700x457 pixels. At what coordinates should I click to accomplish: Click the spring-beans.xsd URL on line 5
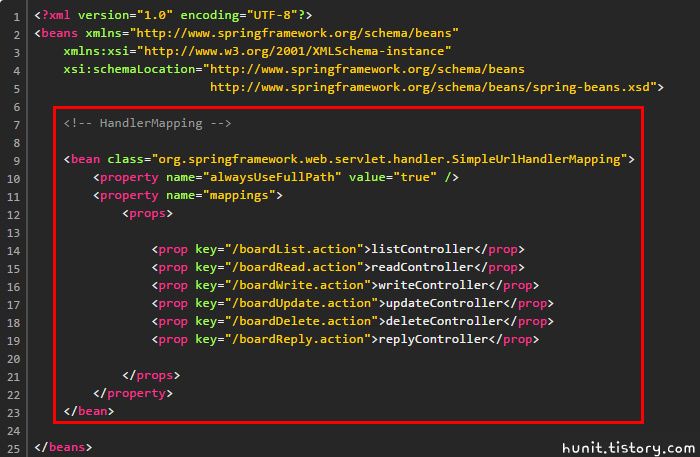point(433,87)
